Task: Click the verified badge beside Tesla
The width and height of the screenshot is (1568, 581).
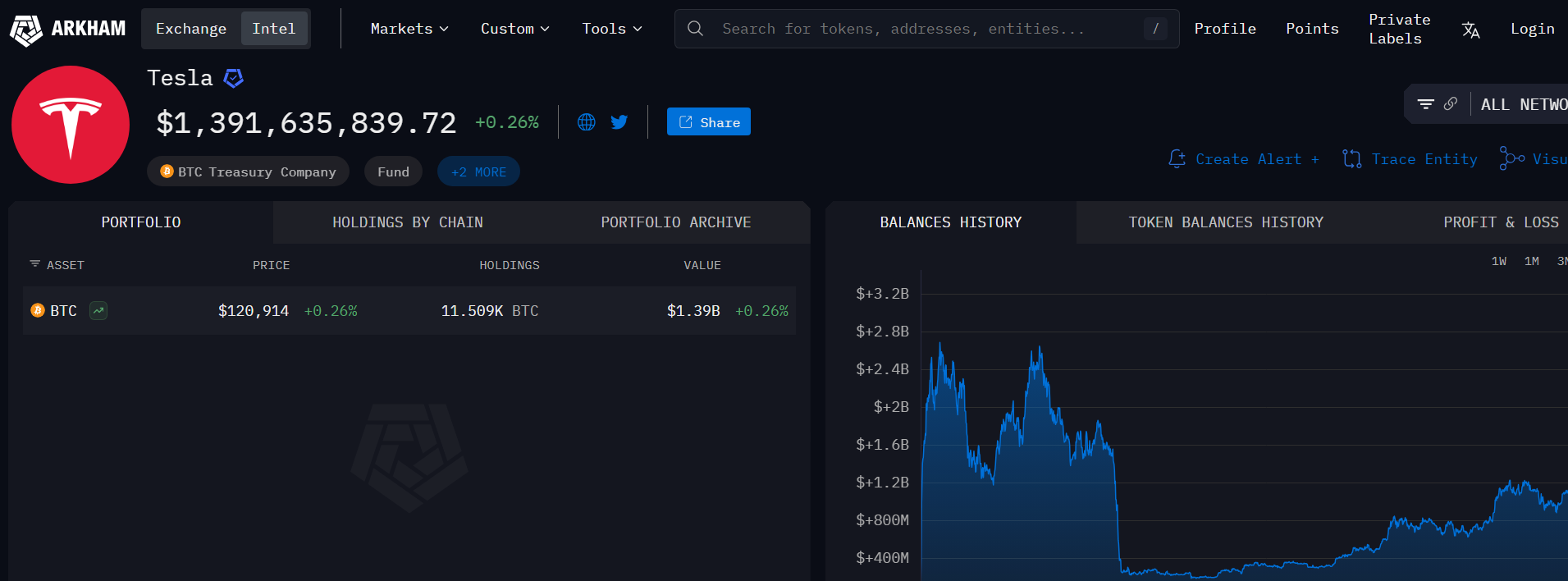Action: click(x=234, y=78)
